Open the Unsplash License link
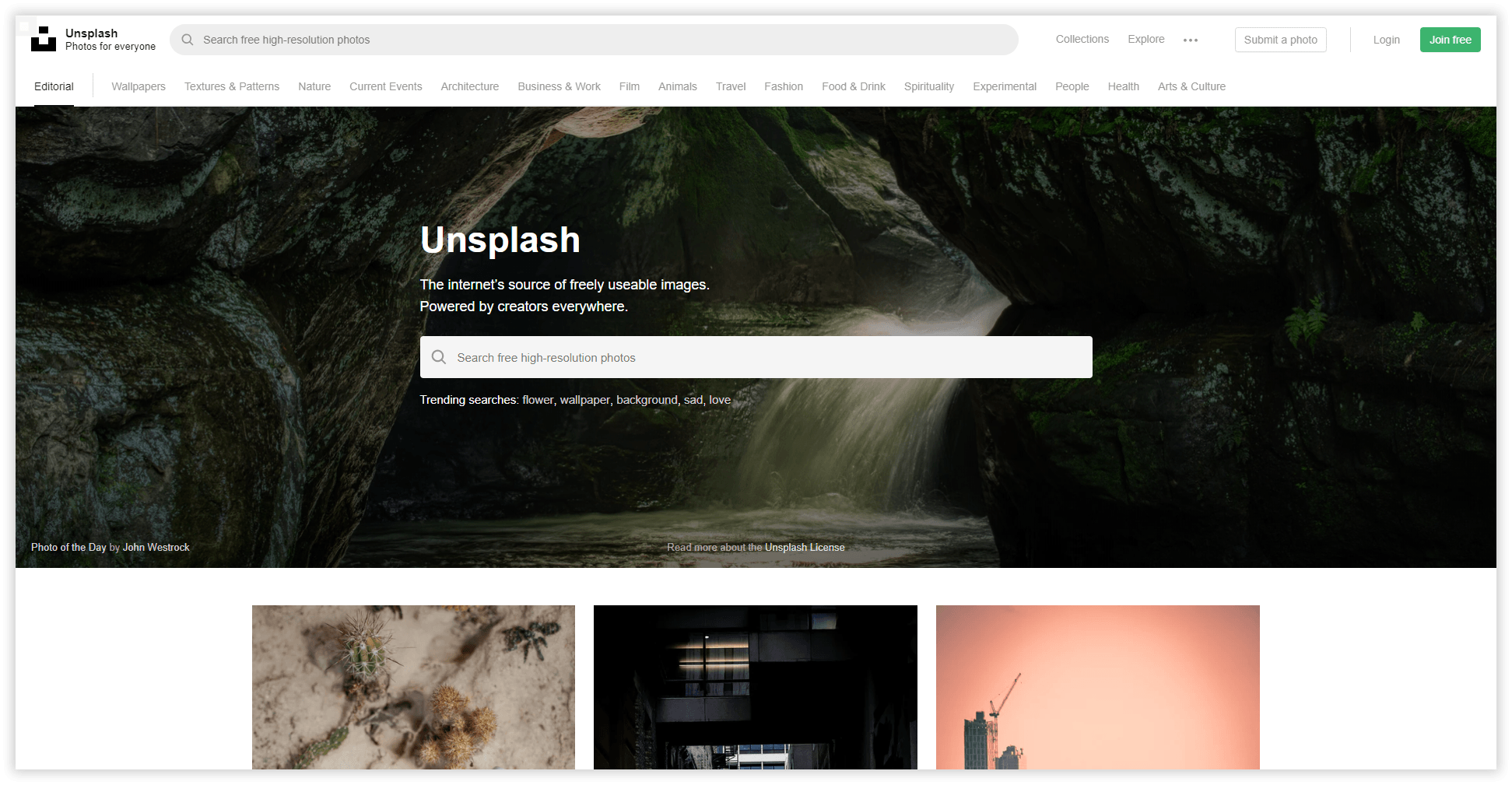Image resolution: width=1512 pixels, height=785 pixels. (805, 547)
